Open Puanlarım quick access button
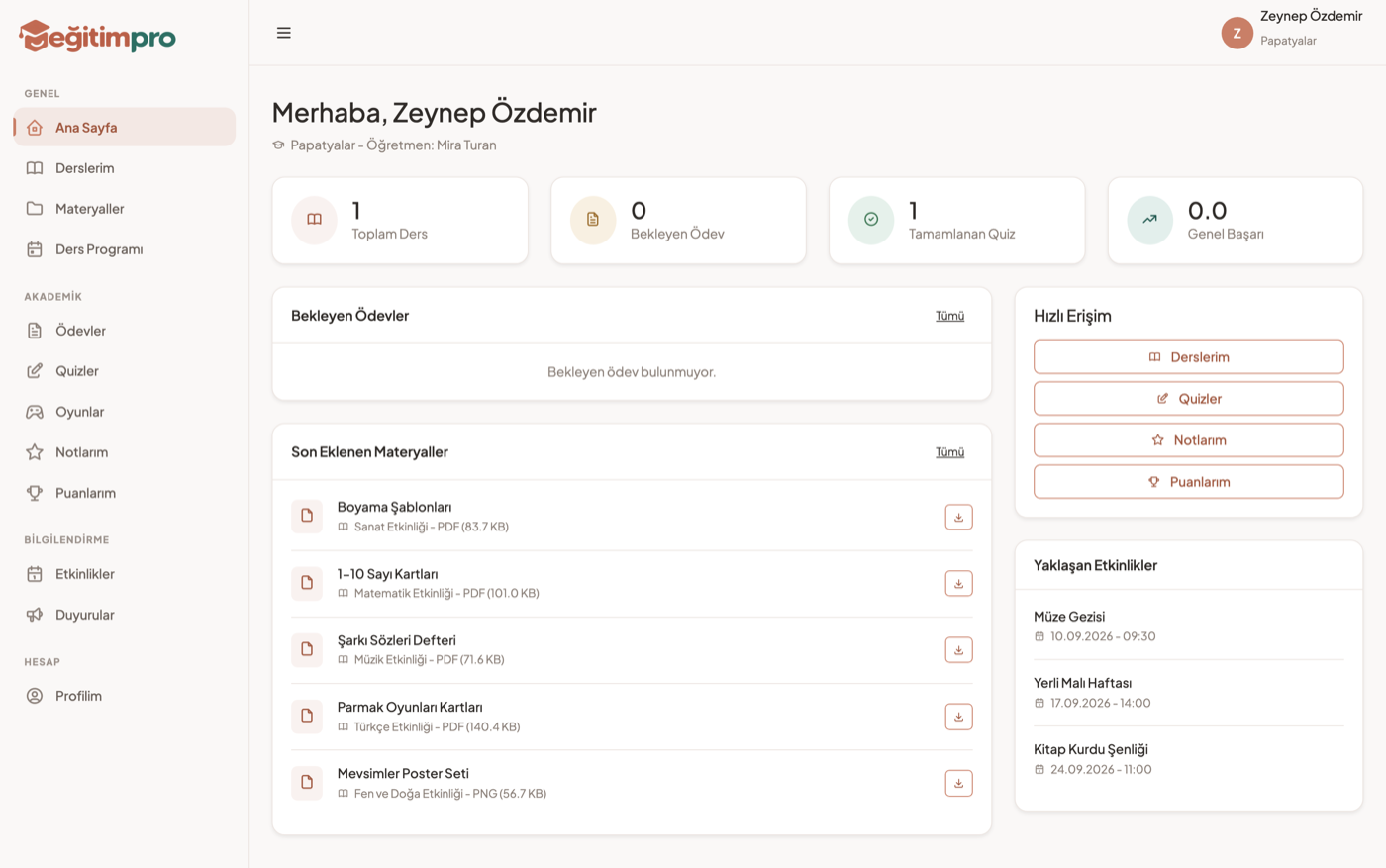Image resolution: width=1386 pixels, height=868 pixels. coord(1188,482)
